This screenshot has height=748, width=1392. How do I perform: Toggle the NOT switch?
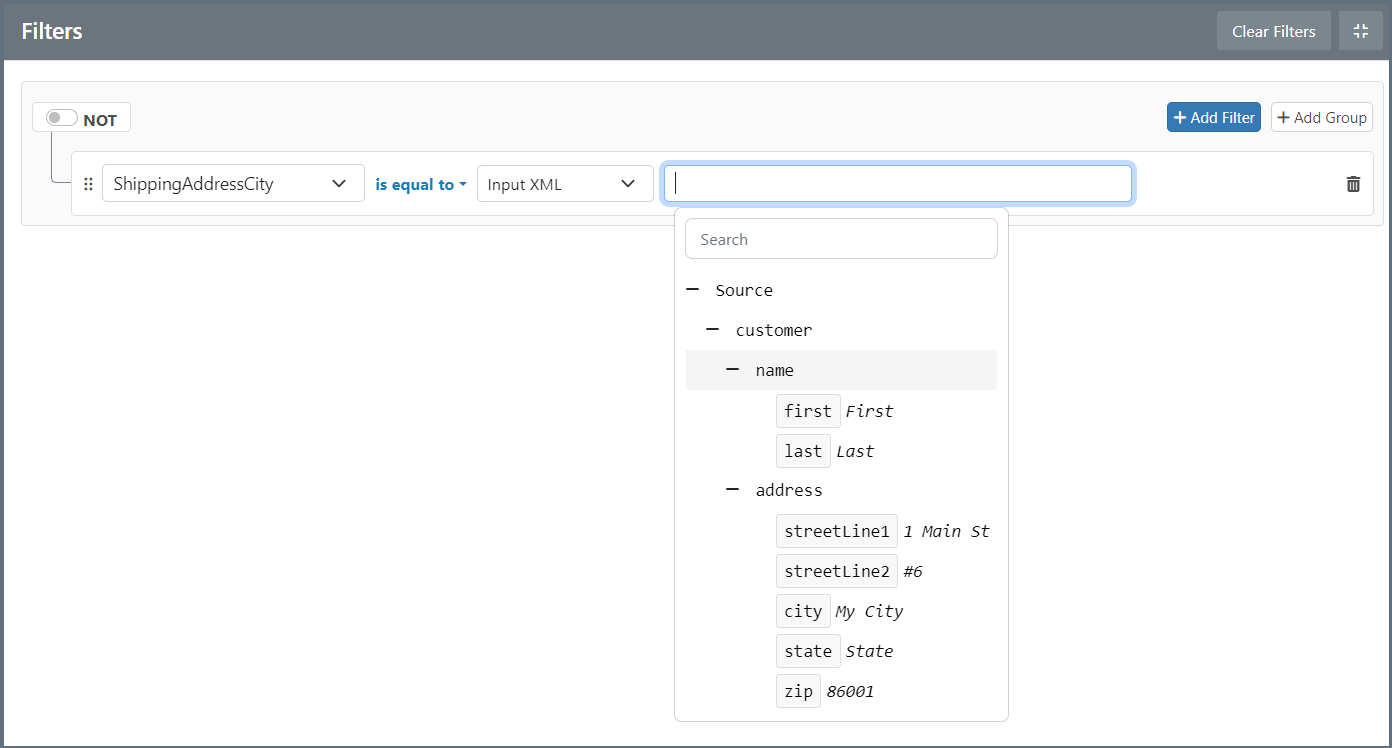[x=62, y=118]
